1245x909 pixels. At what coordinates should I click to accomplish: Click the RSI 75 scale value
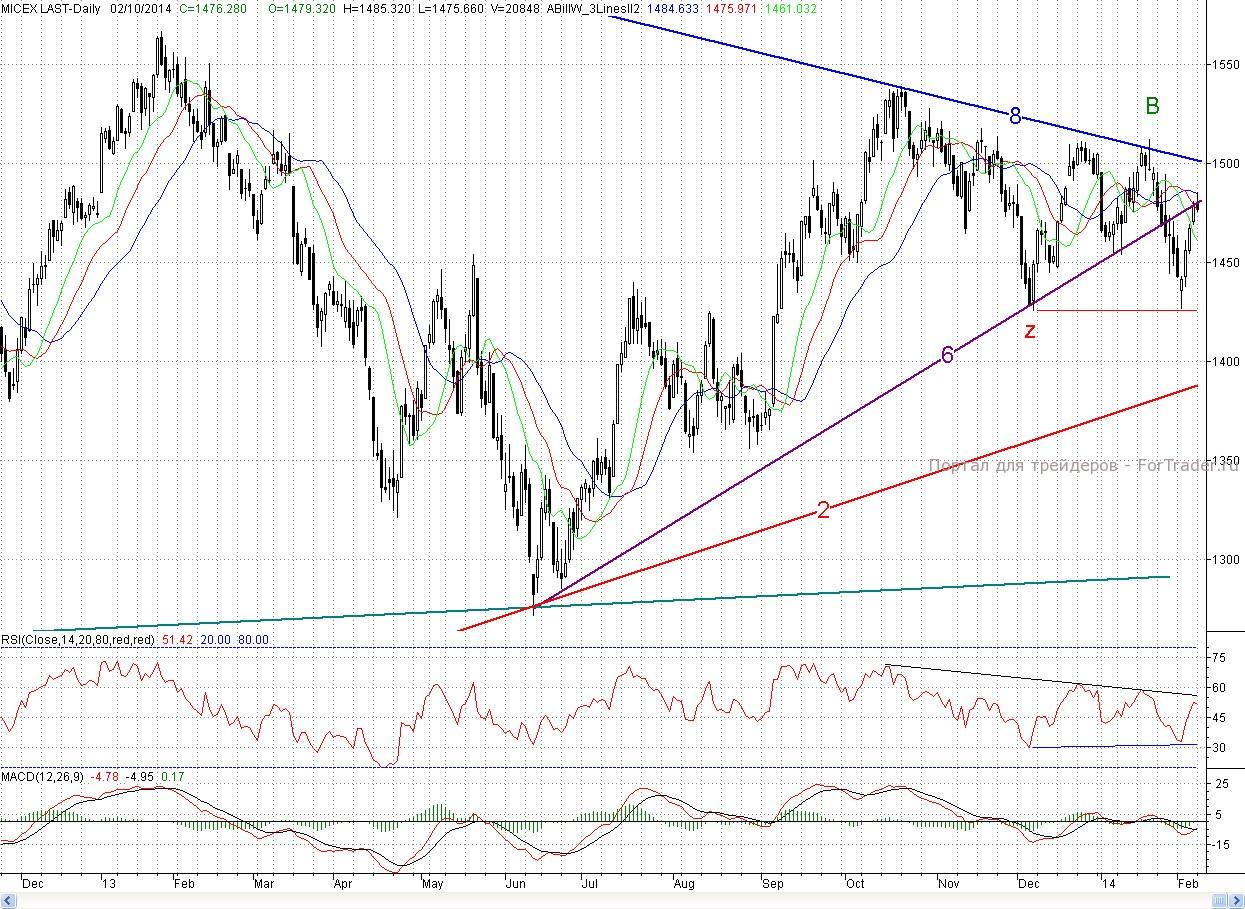1219,658
